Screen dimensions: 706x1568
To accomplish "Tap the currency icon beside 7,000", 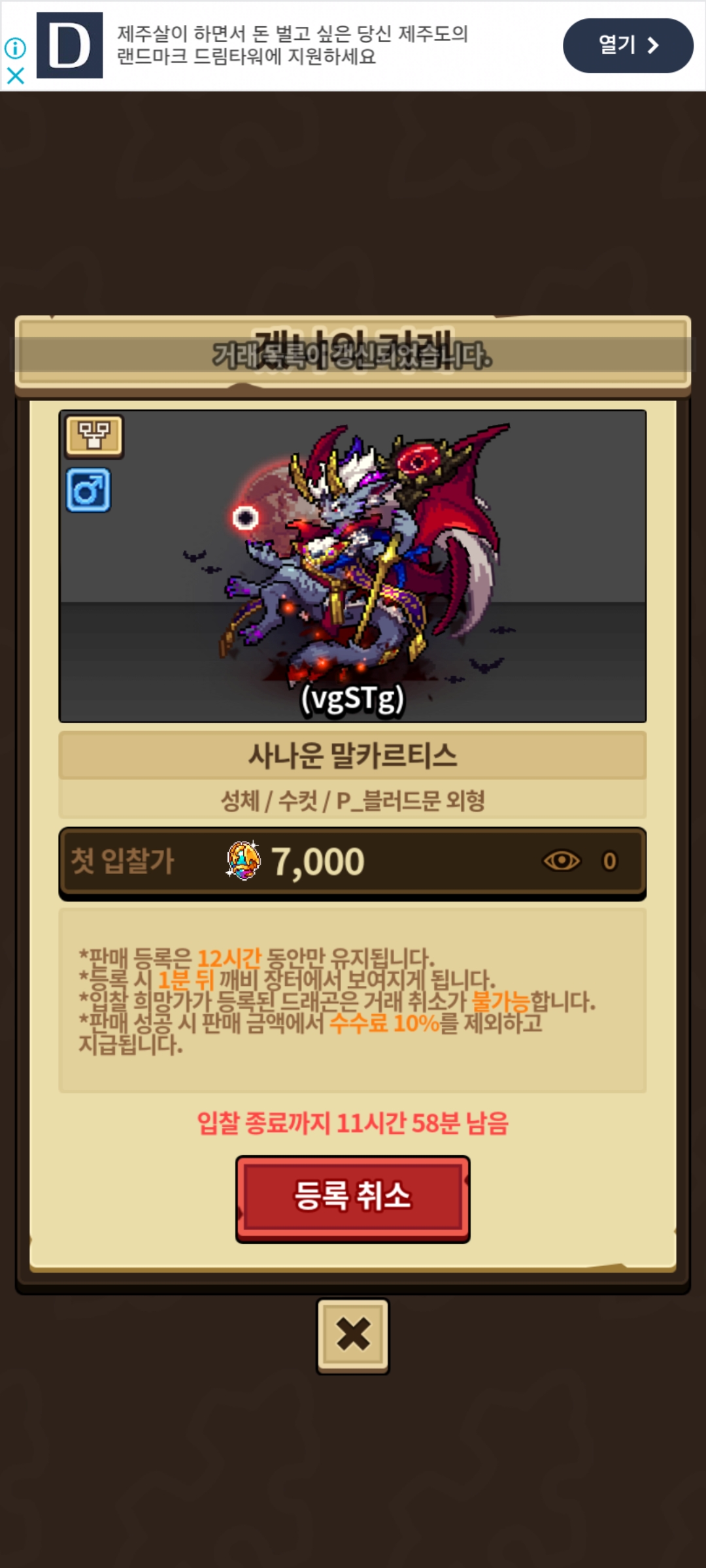I will (x=243, y=860).
